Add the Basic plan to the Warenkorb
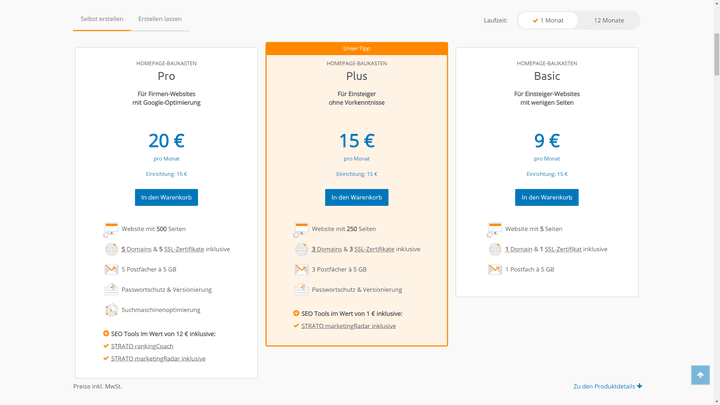 [546, 197]
